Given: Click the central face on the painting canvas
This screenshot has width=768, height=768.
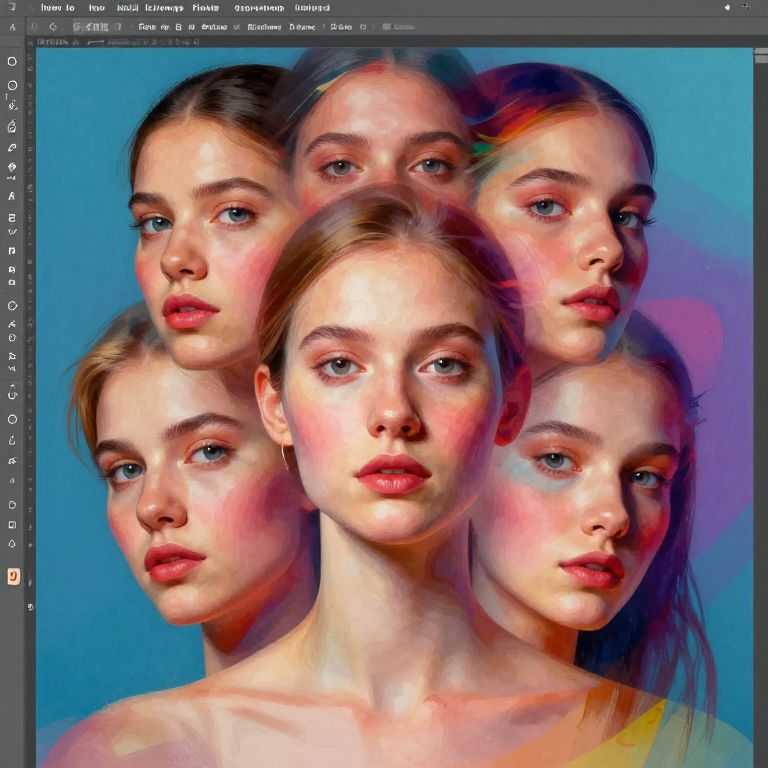Looking at the screenshot, I should pos(390,400).
